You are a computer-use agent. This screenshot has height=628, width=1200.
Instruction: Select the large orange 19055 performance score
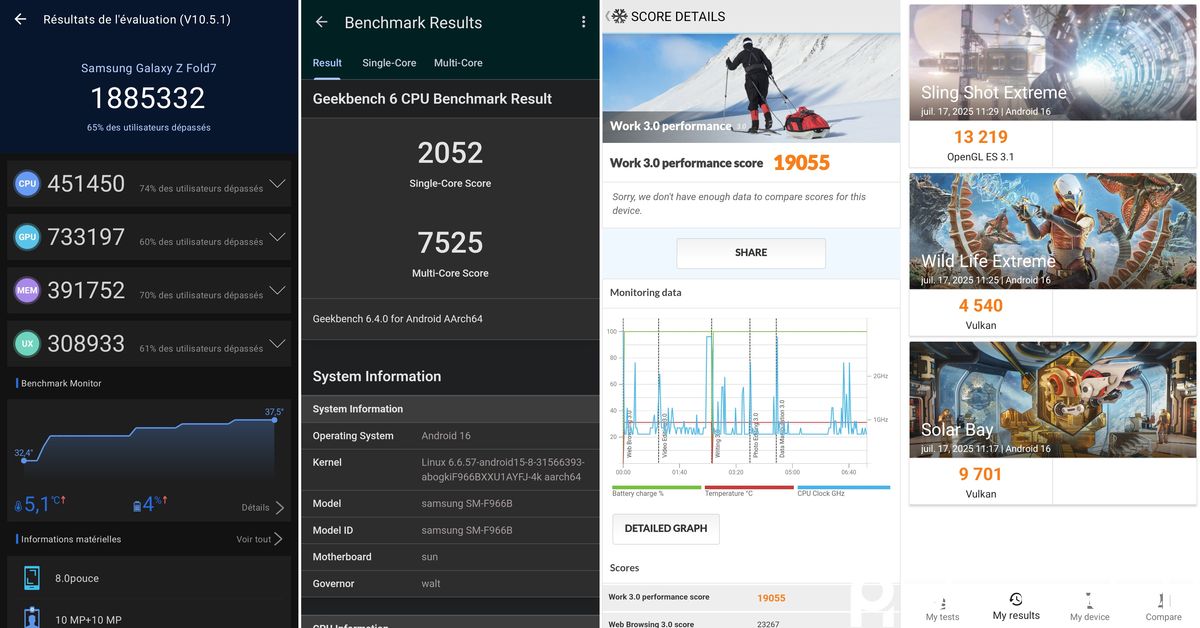tap(801, 162)
